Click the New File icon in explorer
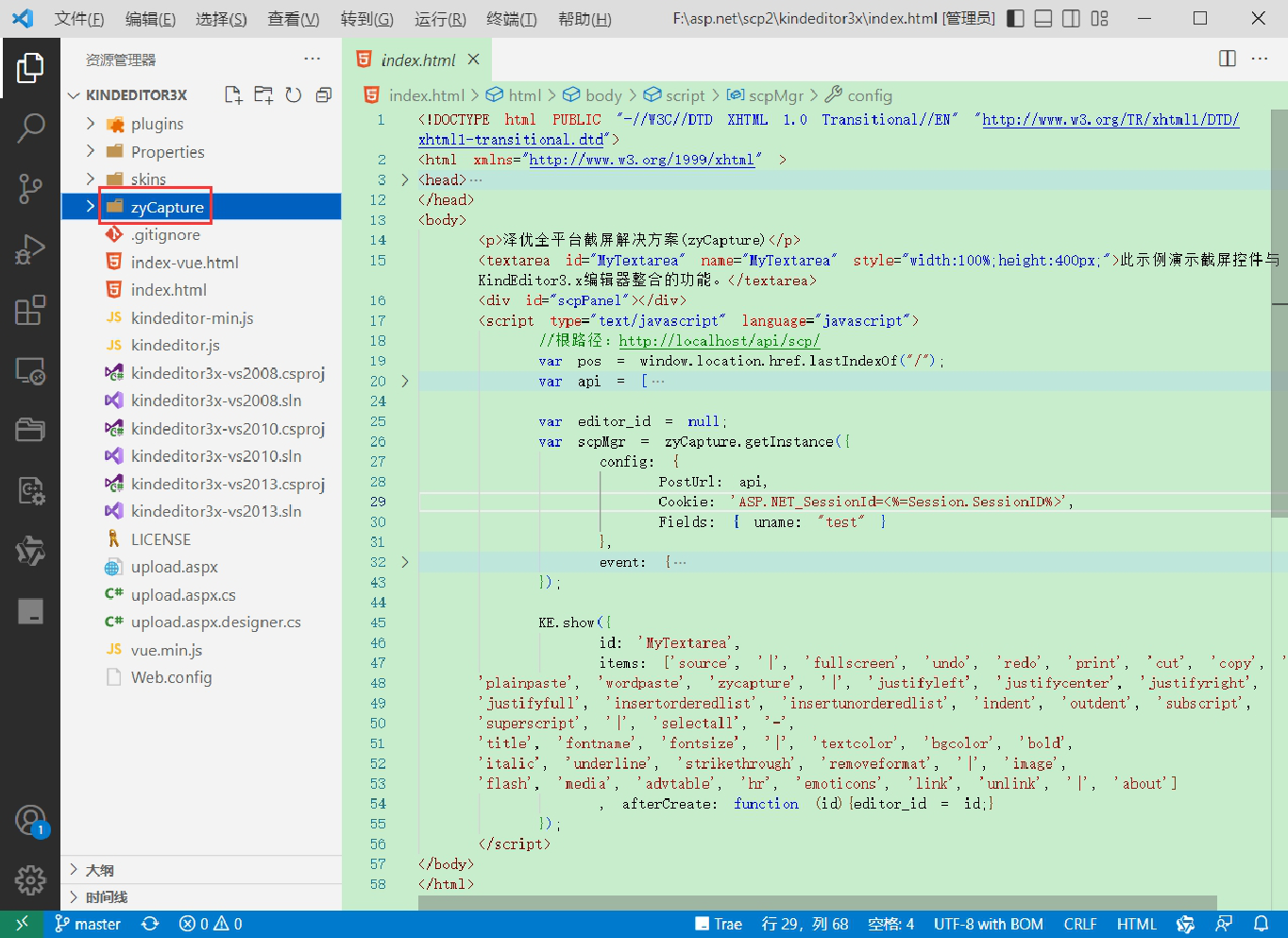1288x938 pixels. 233,94
